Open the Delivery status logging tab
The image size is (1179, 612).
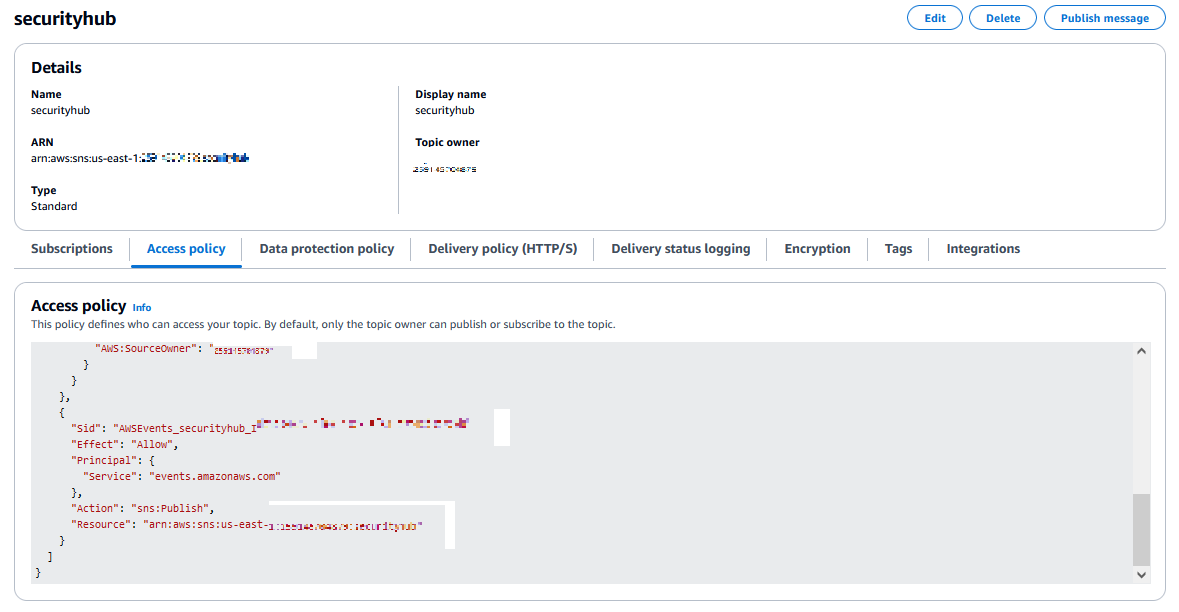680,248
